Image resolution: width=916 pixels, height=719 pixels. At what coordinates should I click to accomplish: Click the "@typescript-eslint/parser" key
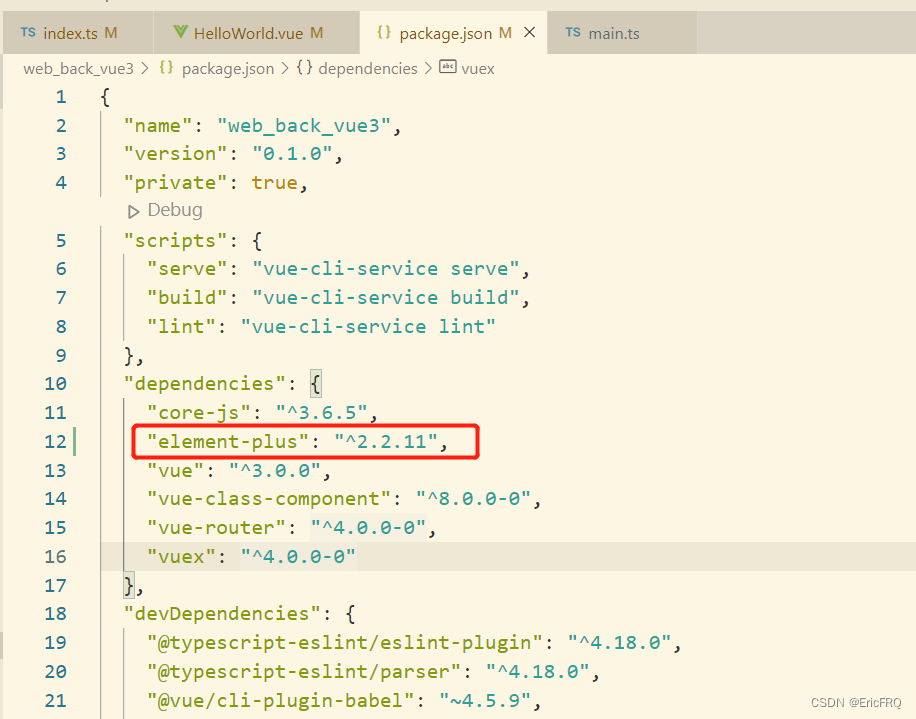coord(304,672)
